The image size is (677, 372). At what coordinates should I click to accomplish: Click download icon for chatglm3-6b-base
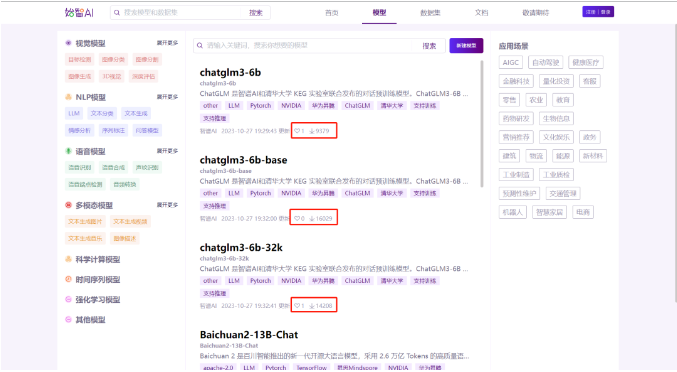pos(312,218)
